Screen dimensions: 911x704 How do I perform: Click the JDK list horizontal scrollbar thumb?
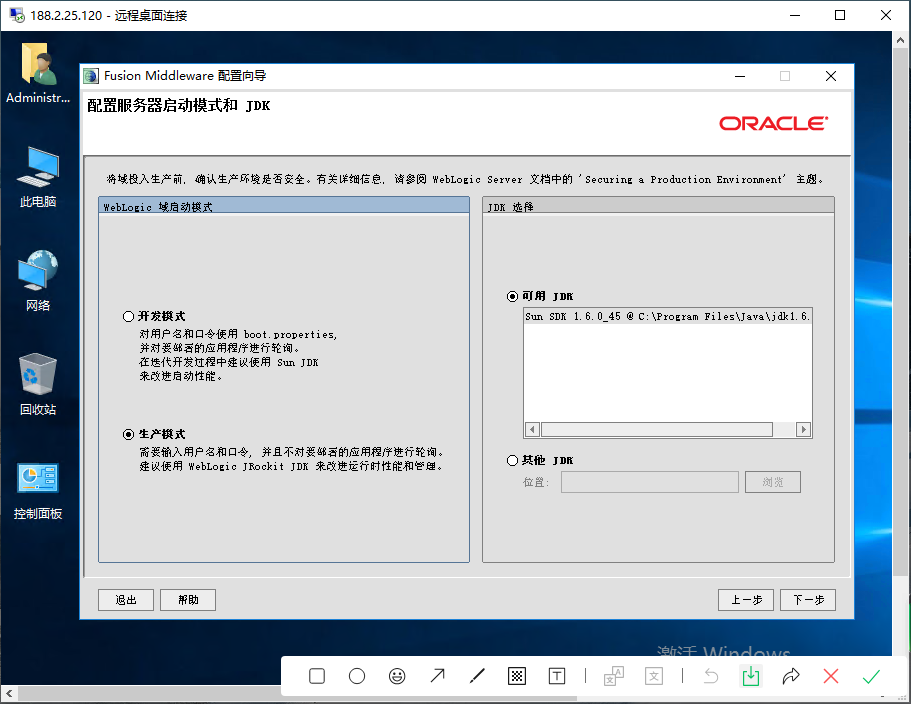[657, 430]
